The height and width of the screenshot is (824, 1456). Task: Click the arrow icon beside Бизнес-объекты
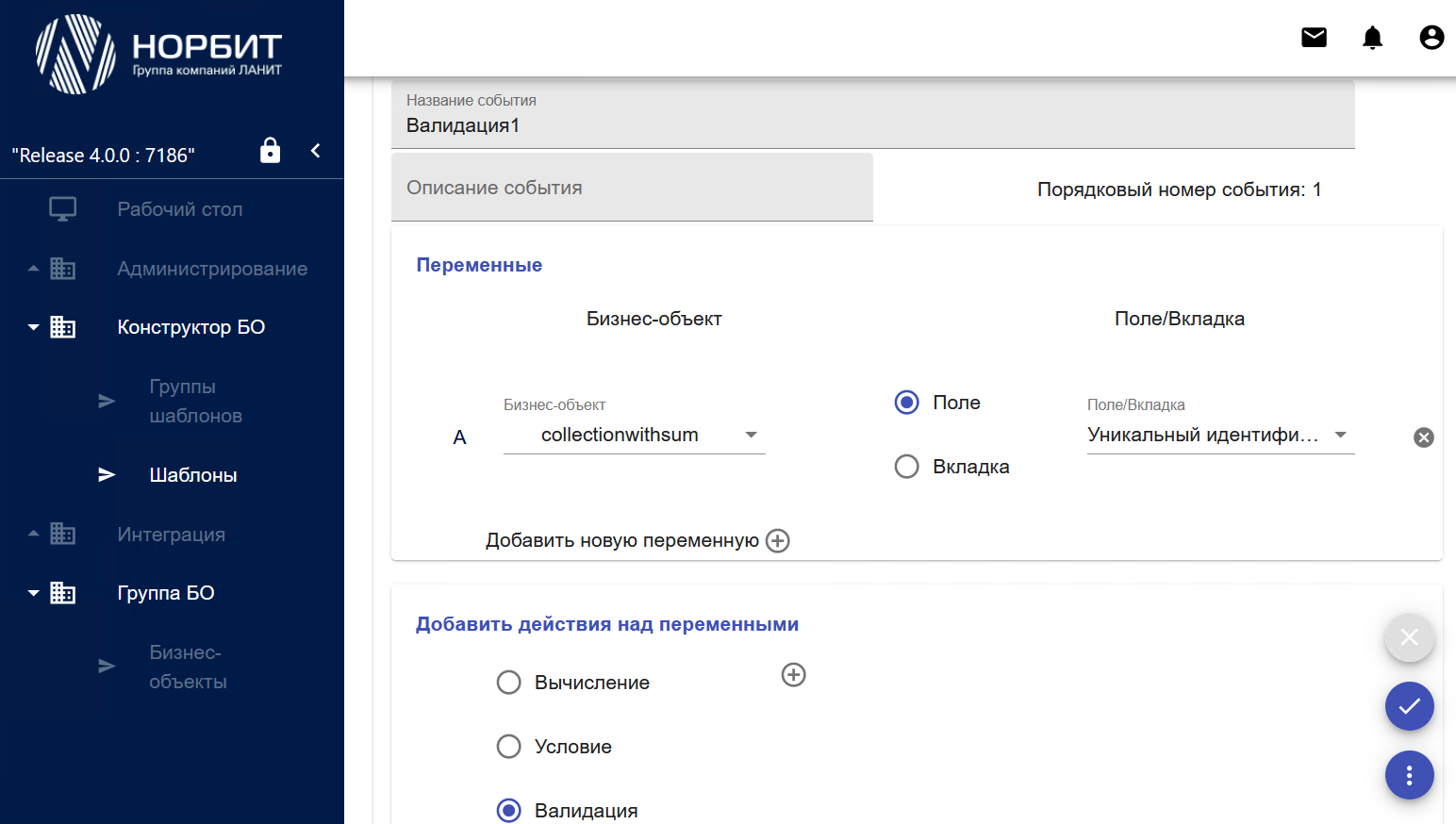point(107,667)
